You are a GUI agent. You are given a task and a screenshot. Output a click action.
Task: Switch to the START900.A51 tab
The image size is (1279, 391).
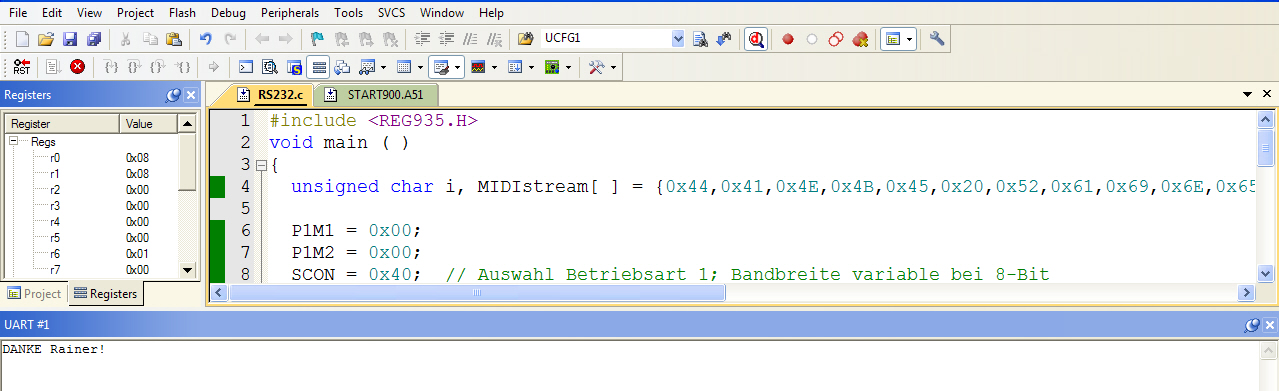click(376, 95)
